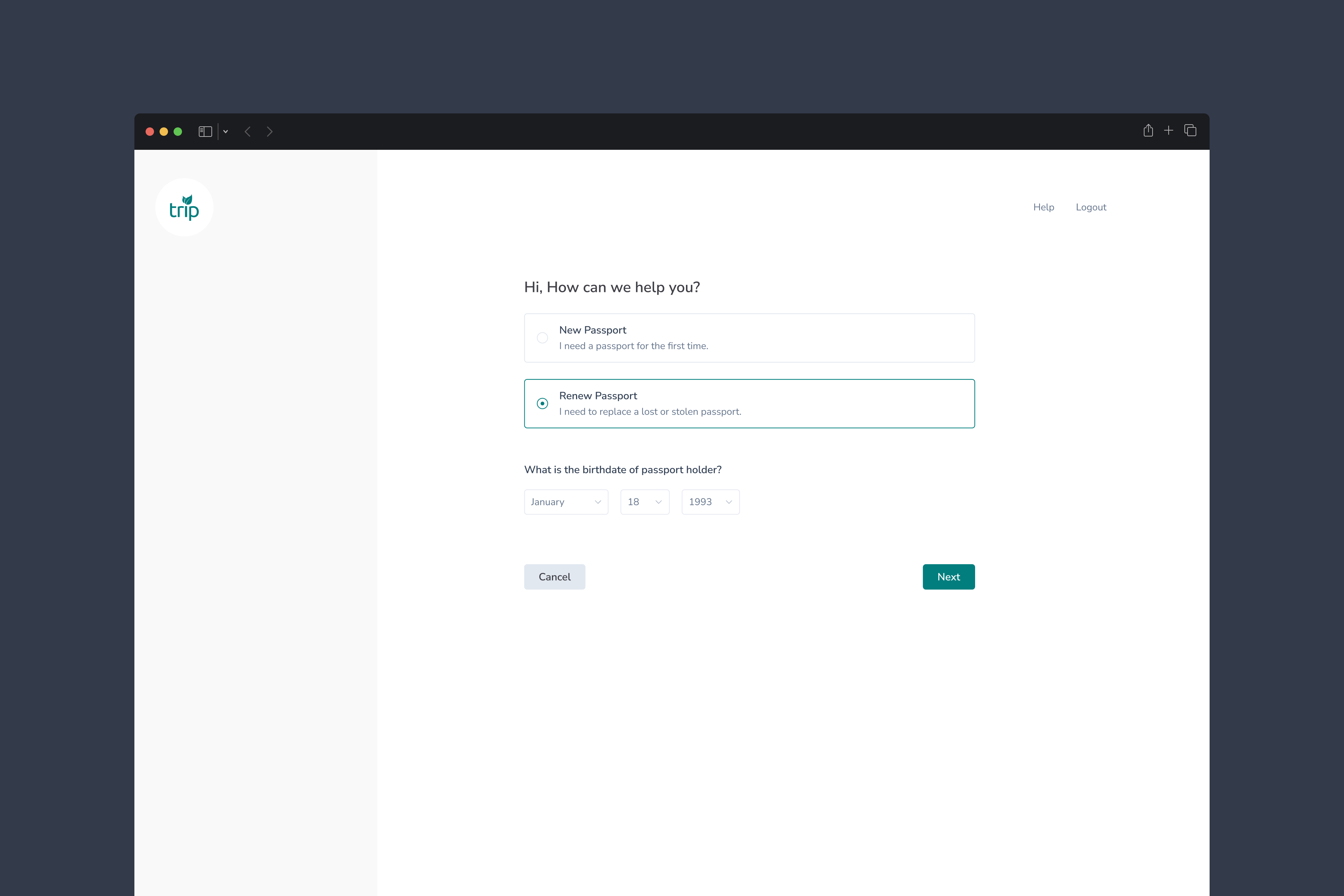Open the January month dropdown

coord(566,502)
